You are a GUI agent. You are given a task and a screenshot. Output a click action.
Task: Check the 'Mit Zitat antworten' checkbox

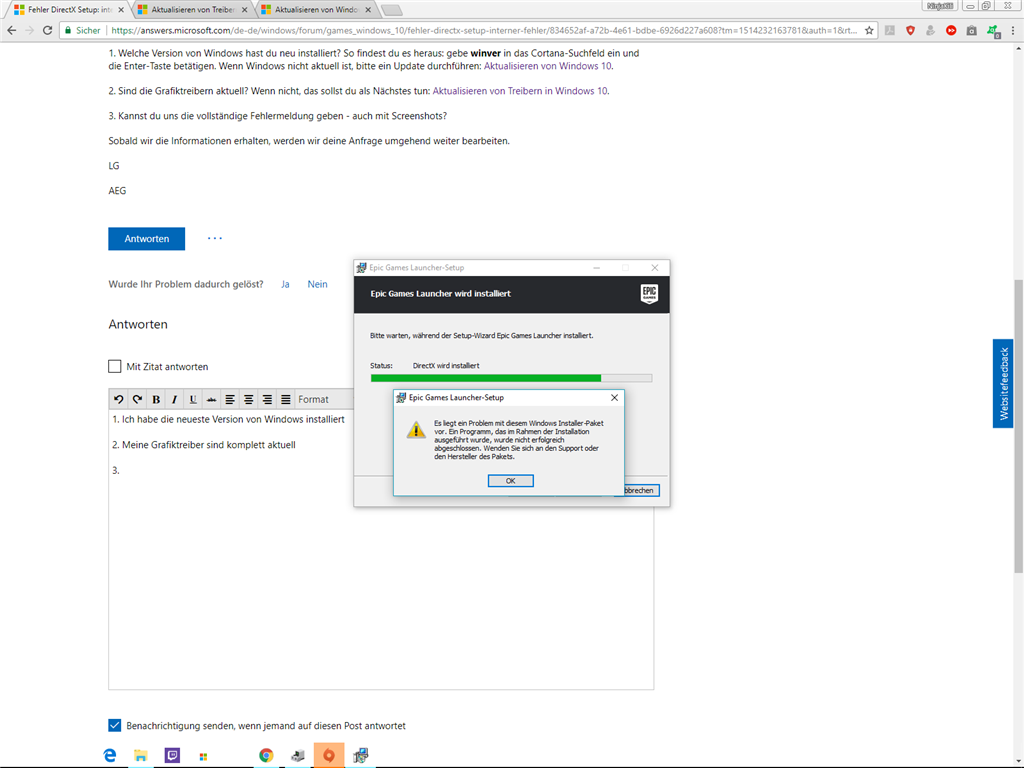[x=115, y=366]
